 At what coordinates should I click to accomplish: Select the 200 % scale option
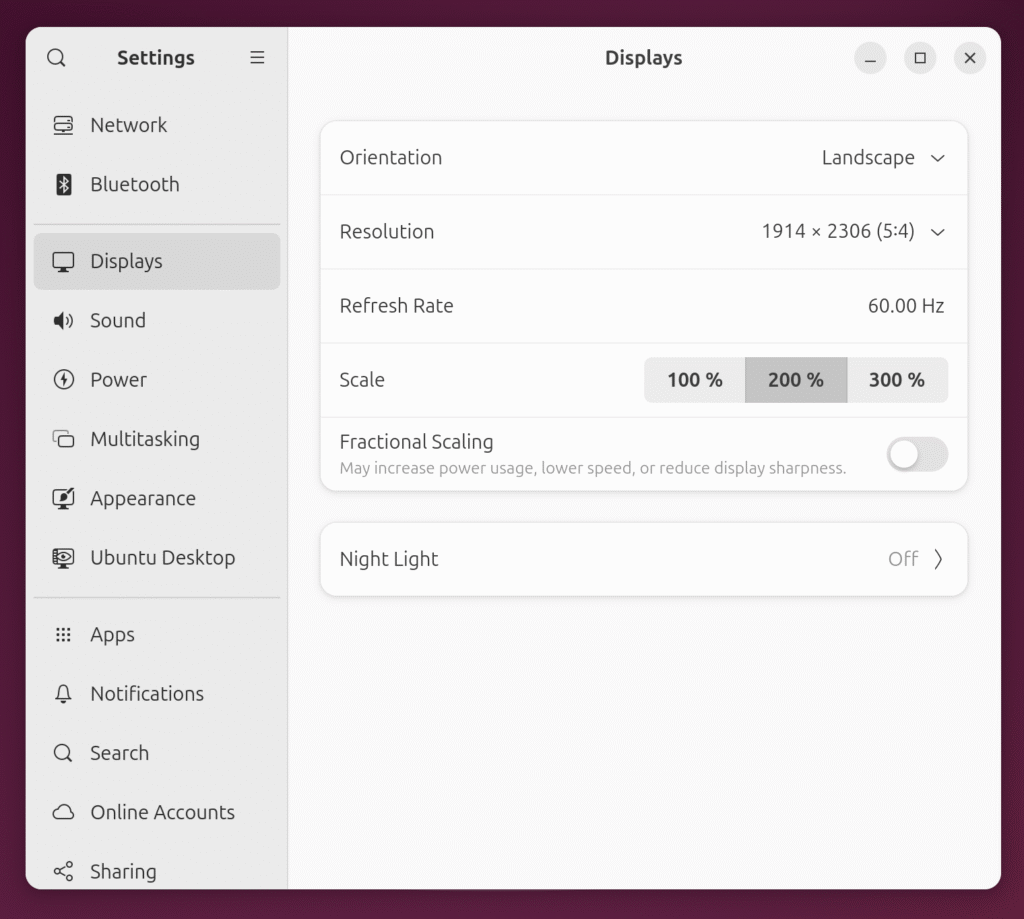click(x=795, y=380)
